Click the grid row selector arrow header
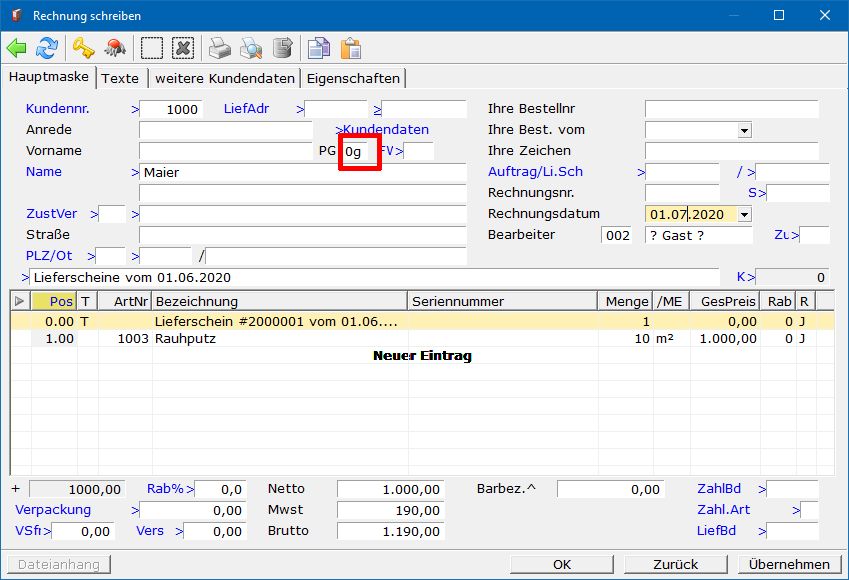This screenshot has width=849, height=580. pyautogui.click(x=20, y=301)
